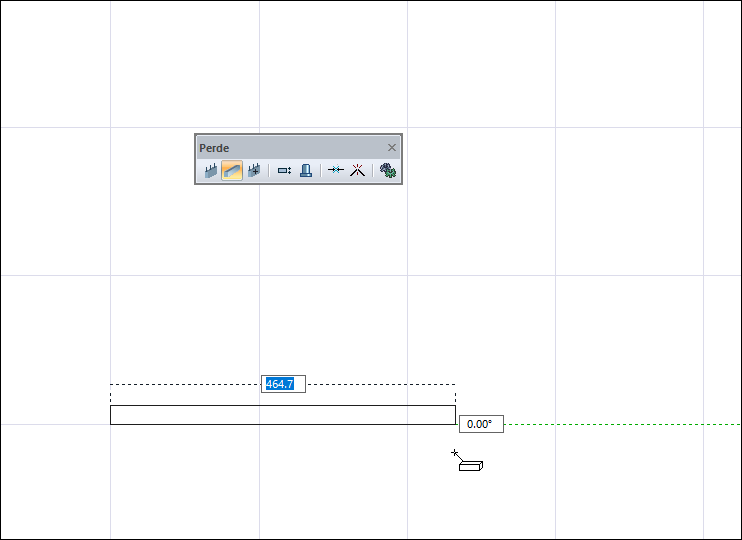Open Perde settings gears icon
The width and height of the screenshot is (742, 540).
point(388,170)
